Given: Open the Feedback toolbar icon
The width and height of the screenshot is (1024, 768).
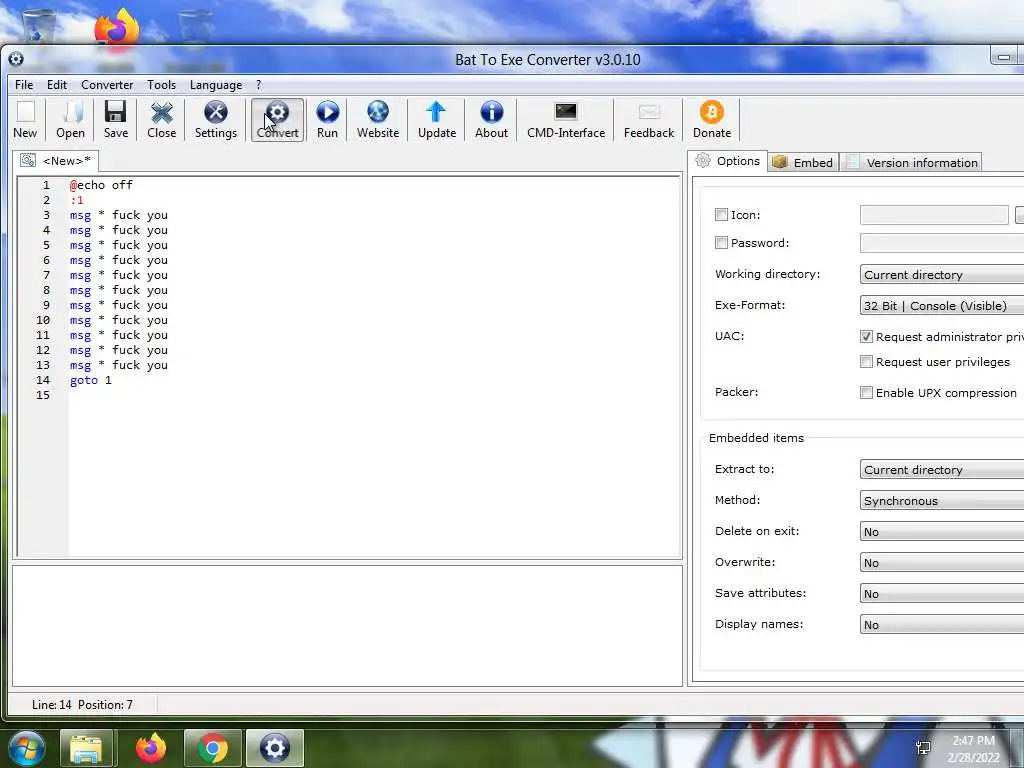Looking at the screenshot, I should click(648, 120).
